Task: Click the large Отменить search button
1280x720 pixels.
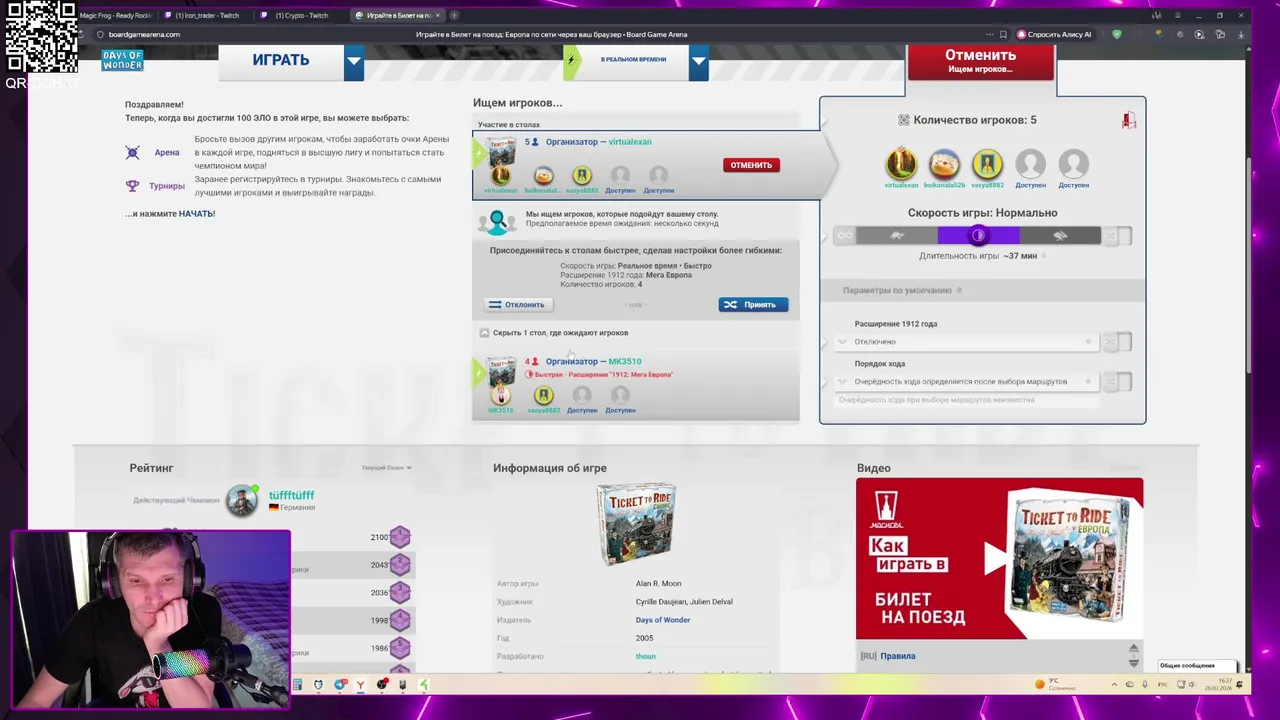Action: [x=980, y=60]
